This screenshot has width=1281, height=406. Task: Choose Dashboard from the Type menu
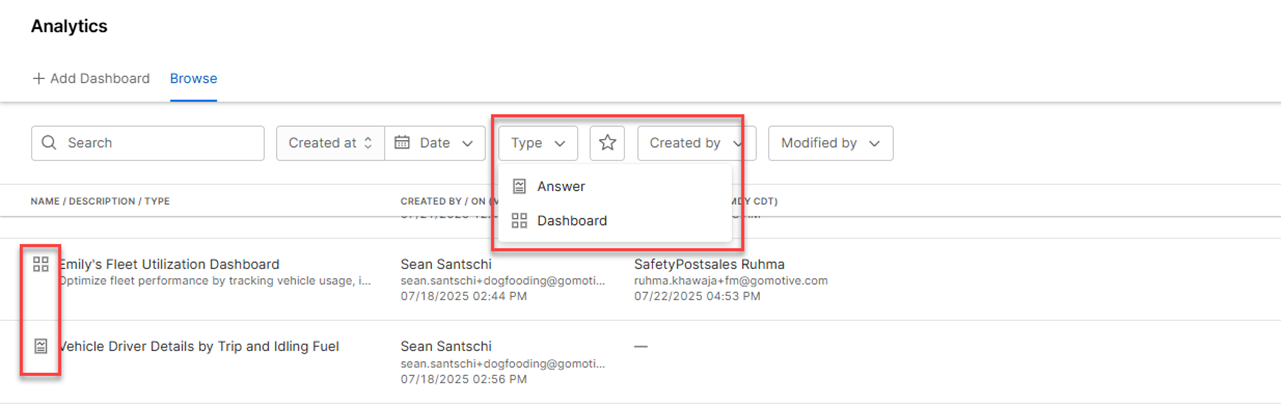pos(572,220)
